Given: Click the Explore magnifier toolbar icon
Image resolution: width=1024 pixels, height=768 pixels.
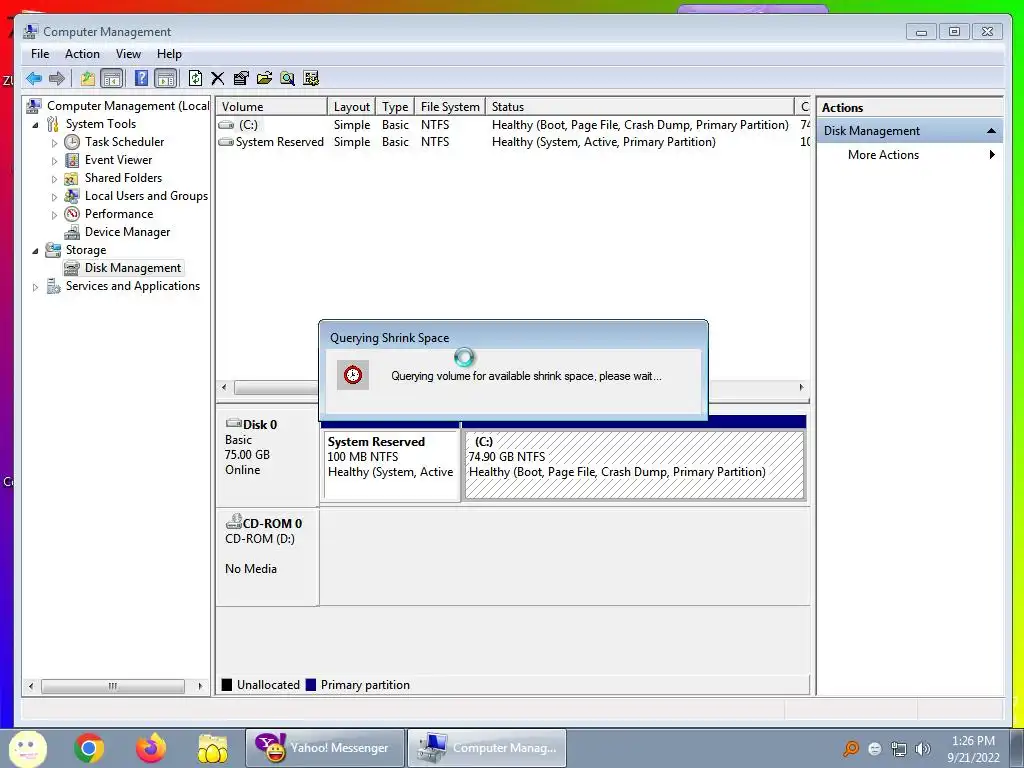Looking at the screenshot, I should pyautogui.click(x=287, y=79).
